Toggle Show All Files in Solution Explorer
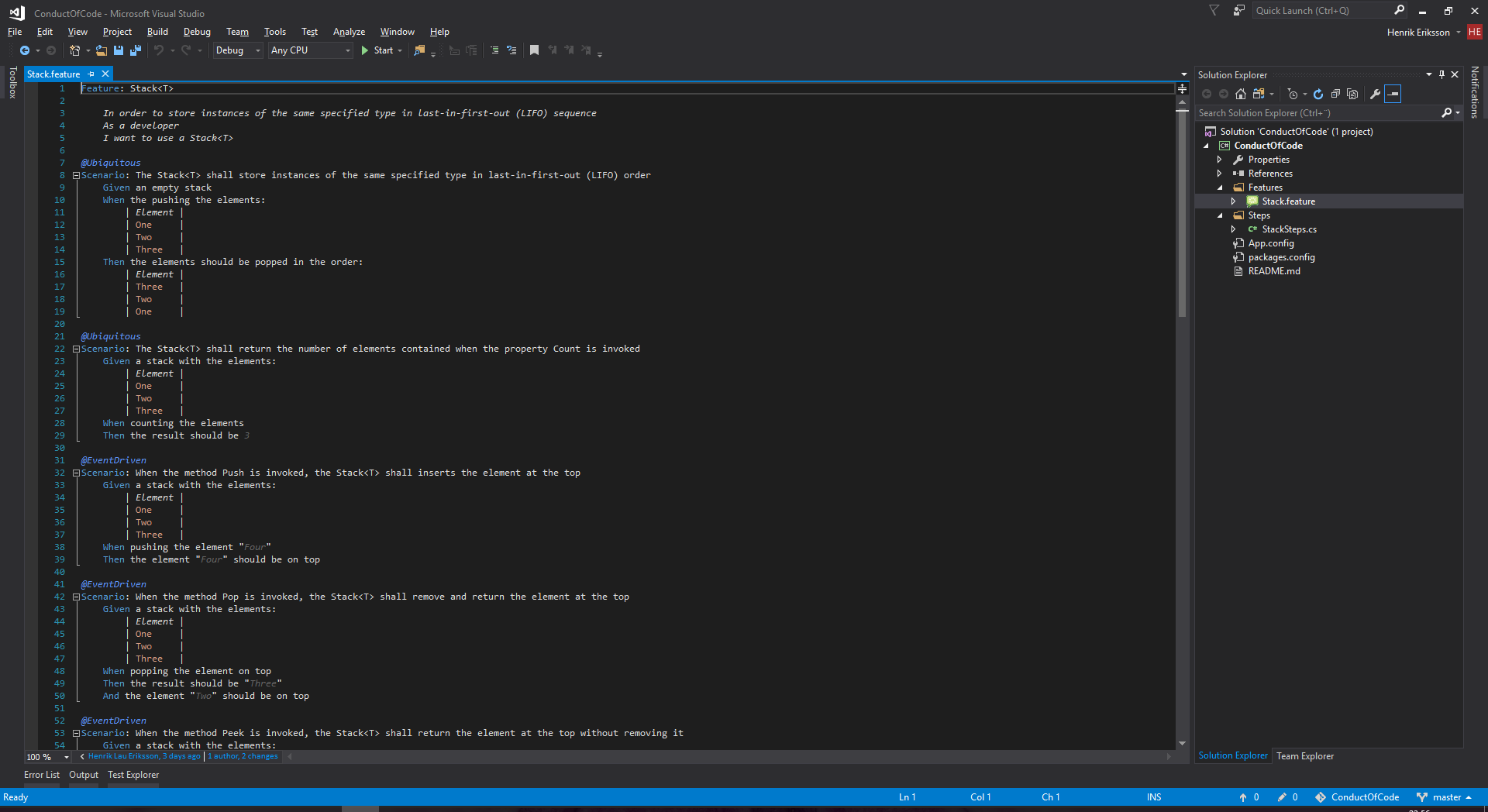This screenshot has height=812, width=1488. (x=1352, y=94)
